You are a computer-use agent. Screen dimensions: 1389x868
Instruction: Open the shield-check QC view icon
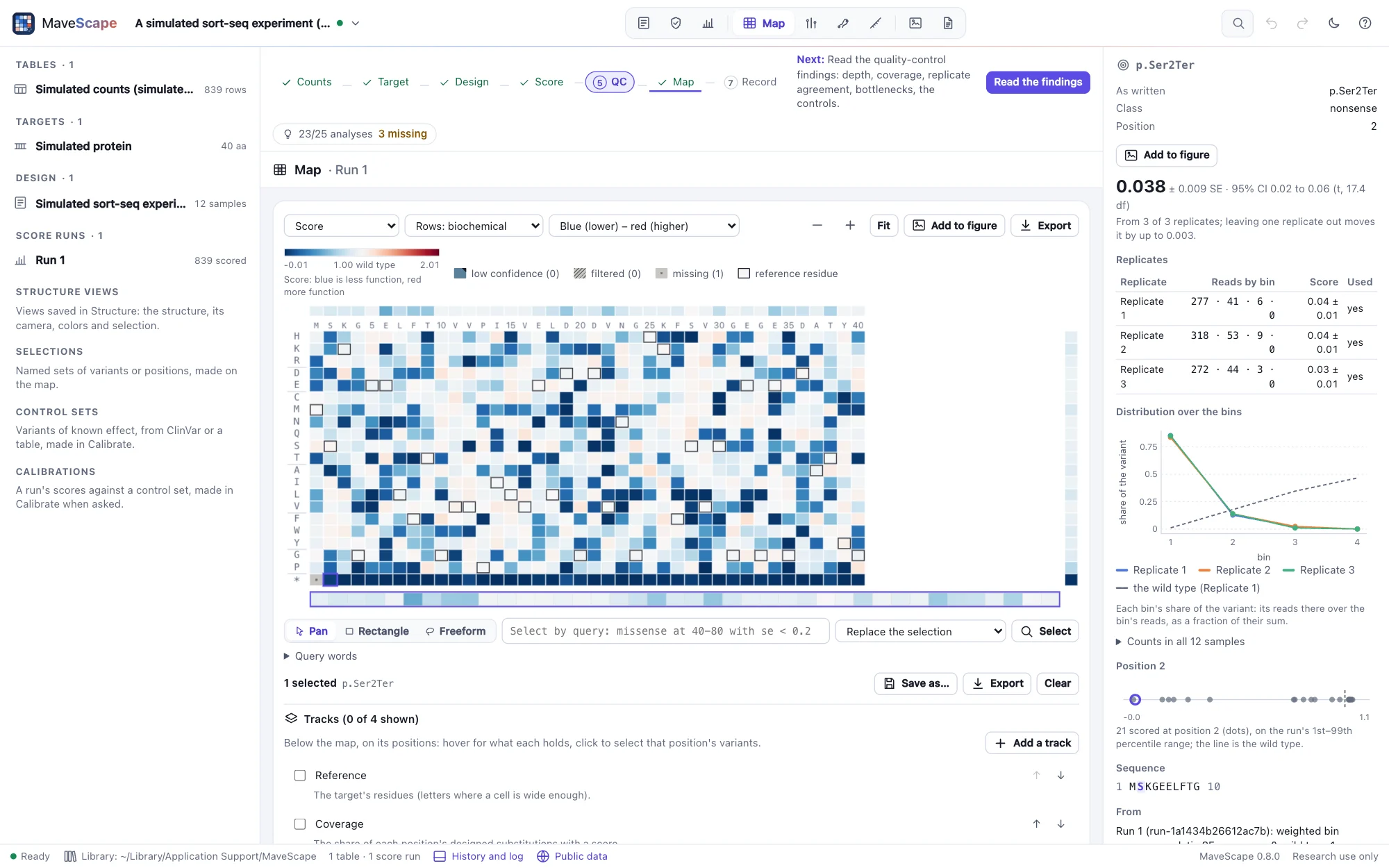pyautogui.click(x=676, y=23)
